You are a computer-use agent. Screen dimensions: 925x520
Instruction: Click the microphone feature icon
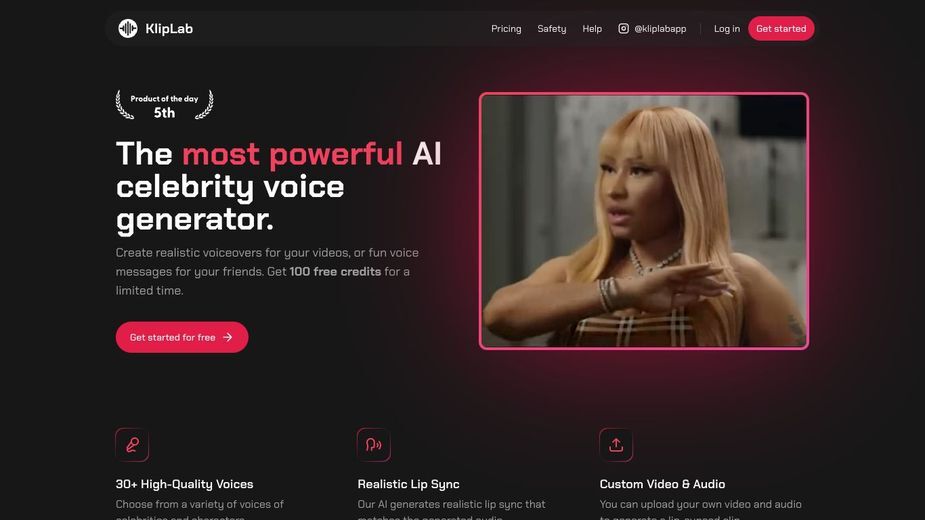coord(132,444)
